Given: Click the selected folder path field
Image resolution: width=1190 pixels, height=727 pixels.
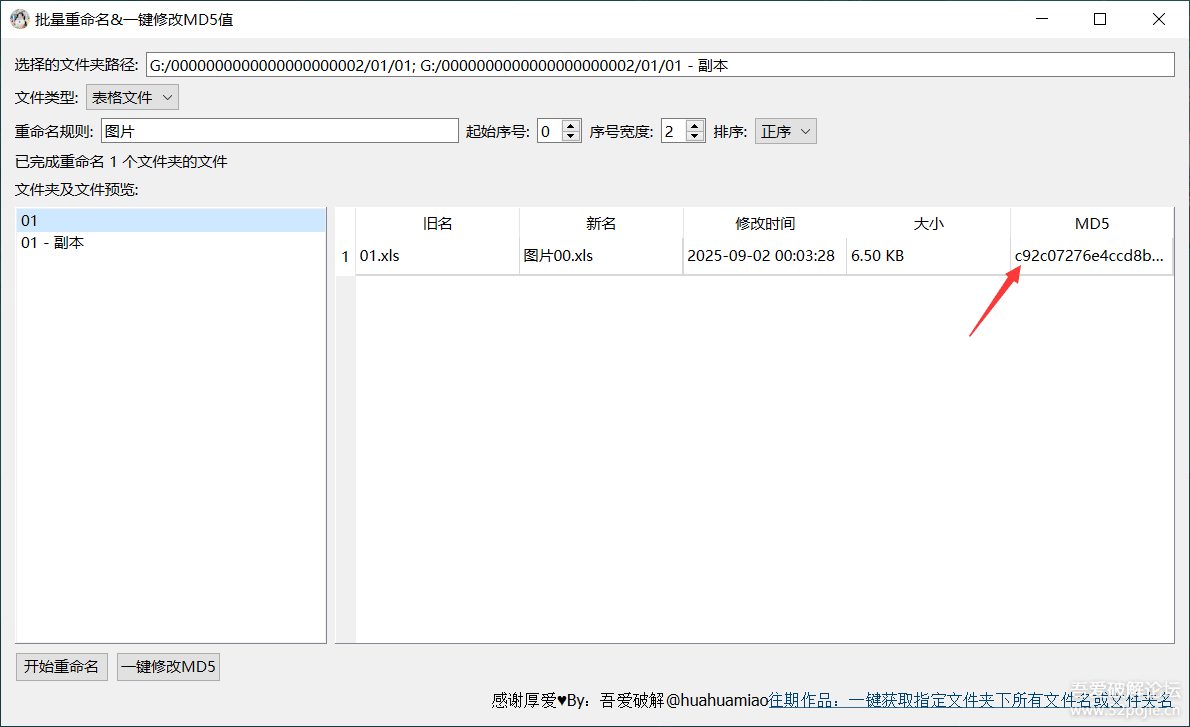Looking at the screenshot, I should point(659,65).
